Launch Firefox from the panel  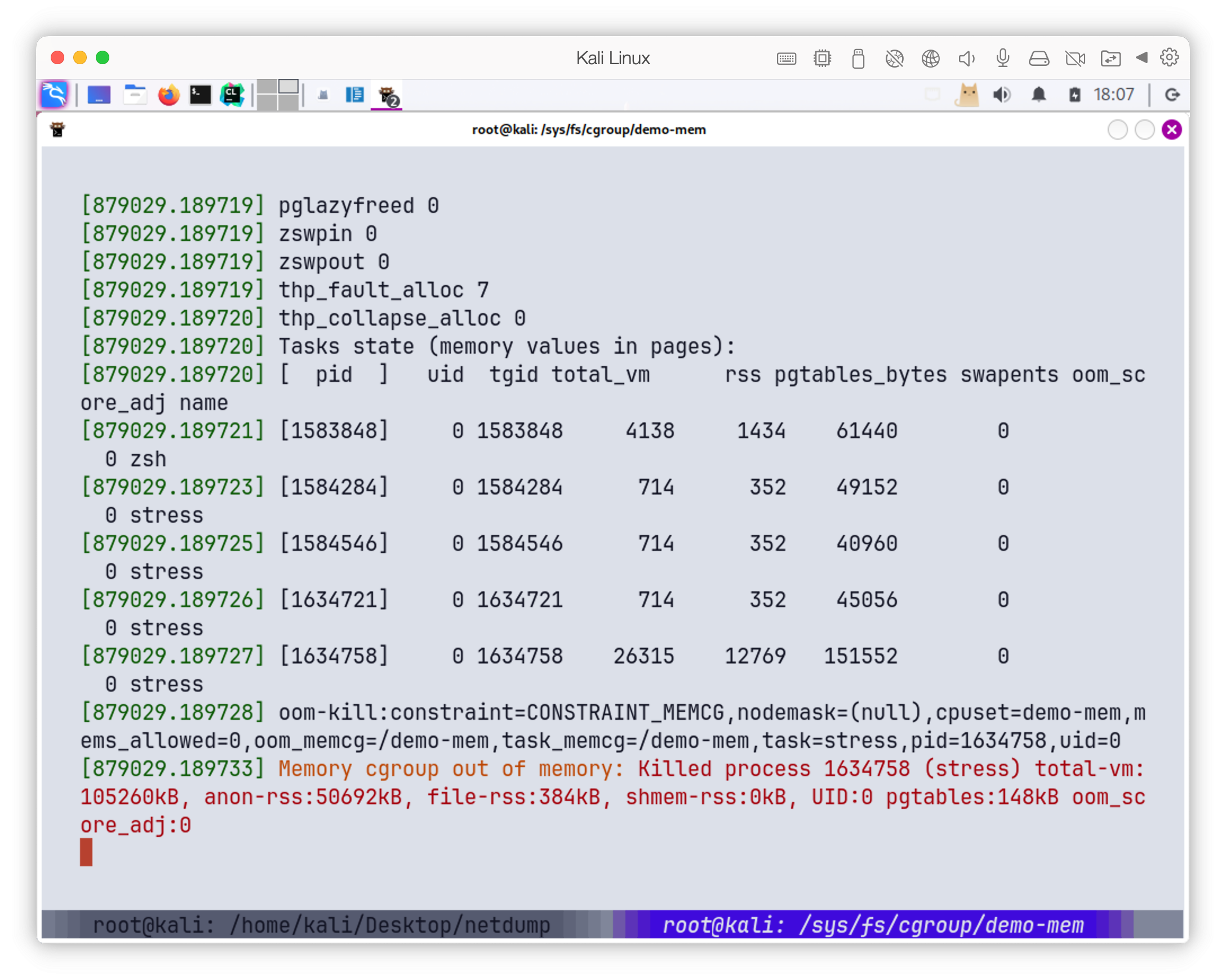169,95
